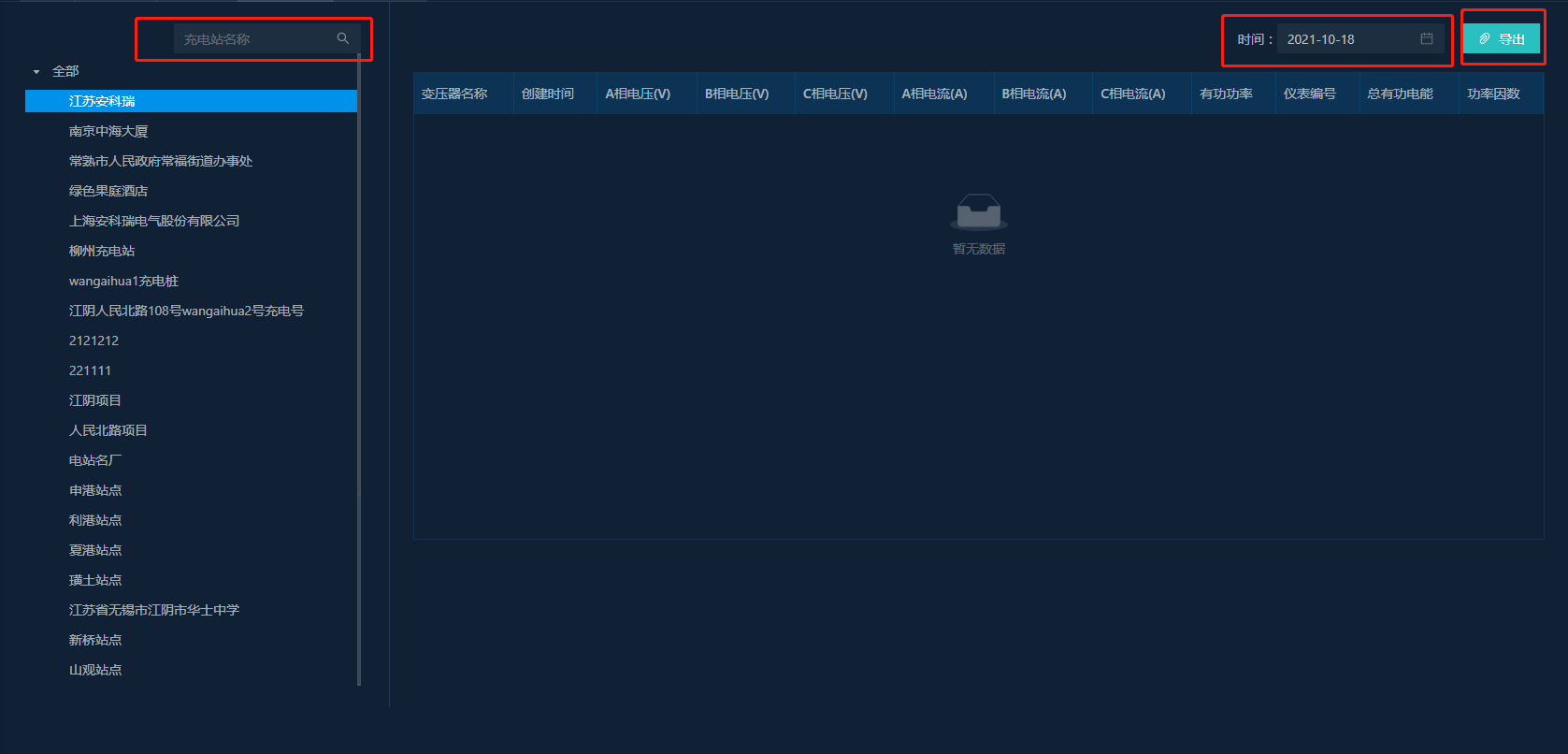
Task: Choose wangaihua1充电桩 station
Action: (123, 281)
